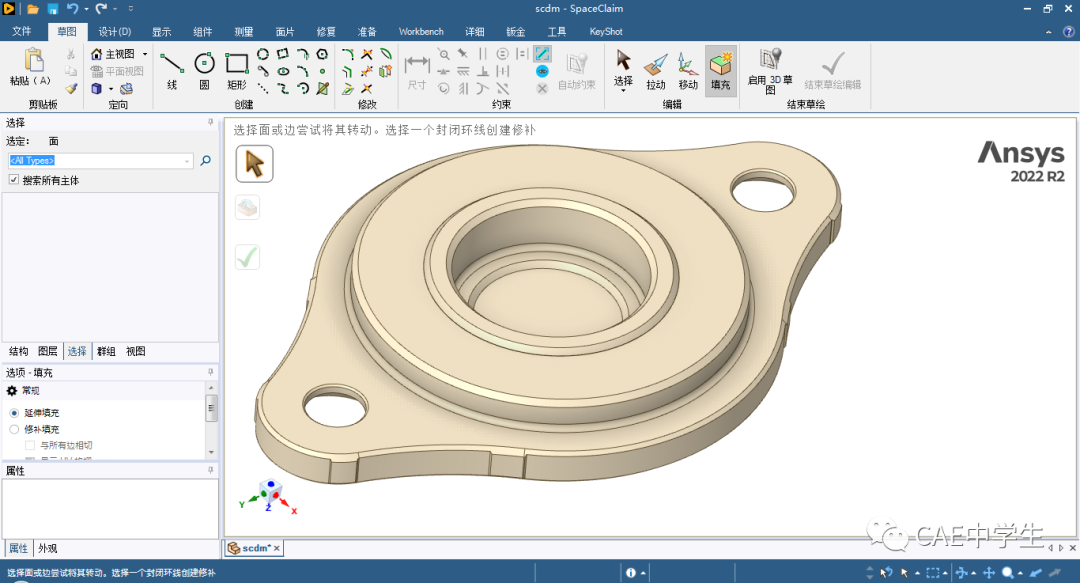The image size is (1080, 583).
Task: Switch to the KeyShot ribbon tab
Action: (x=605, y=32)
